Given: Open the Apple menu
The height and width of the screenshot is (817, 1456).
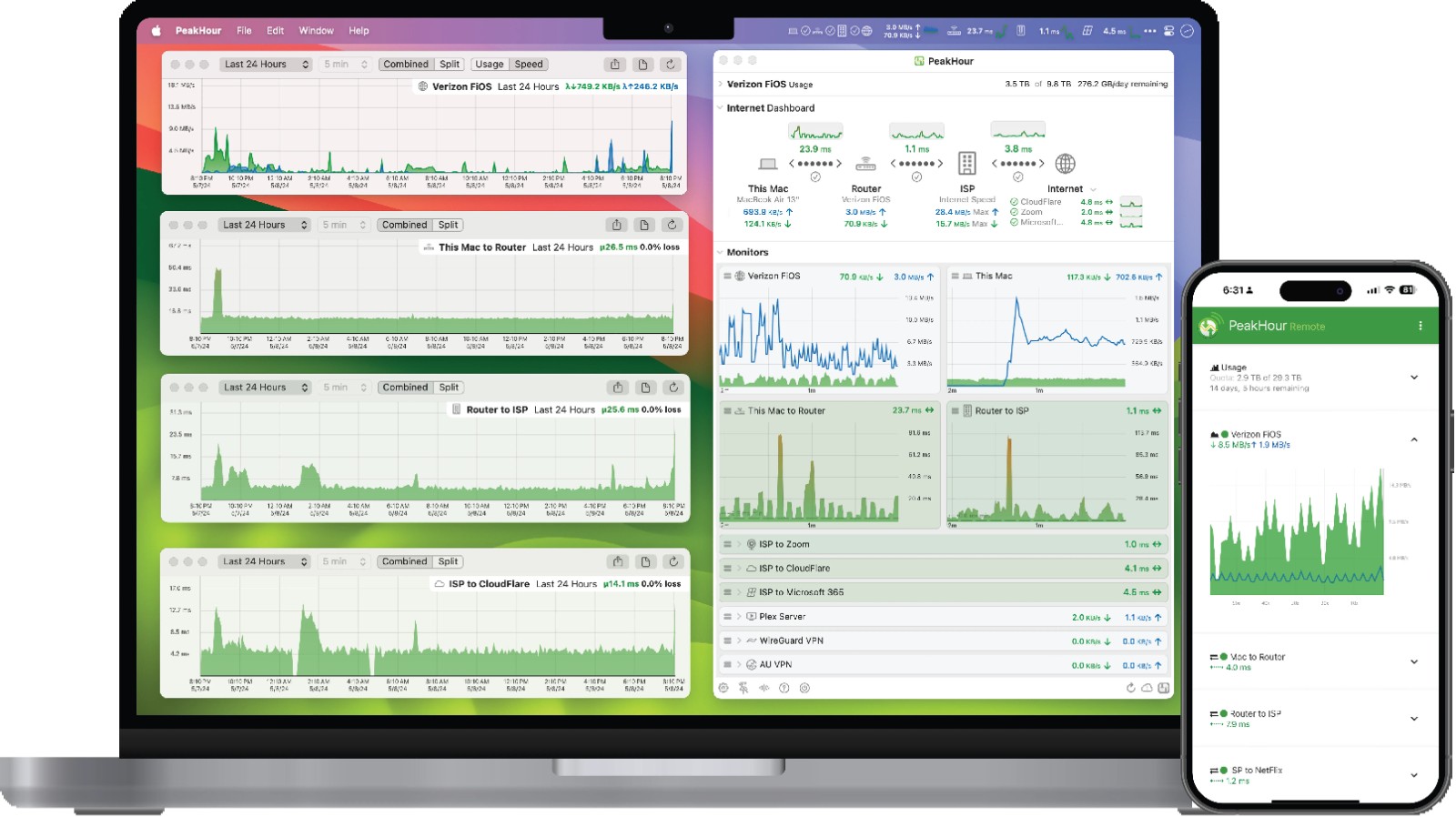Looking at the screenshot, I should point(156,31).
